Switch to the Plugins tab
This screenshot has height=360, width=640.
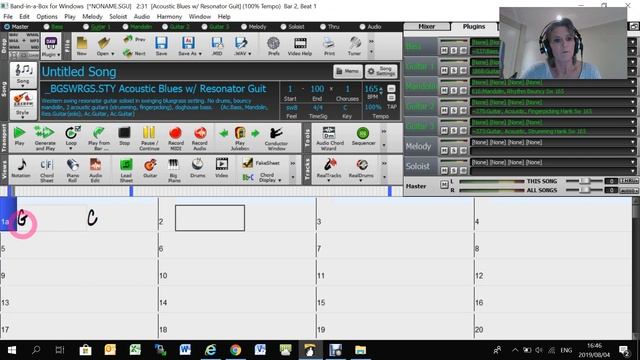(x=474, y=27)
